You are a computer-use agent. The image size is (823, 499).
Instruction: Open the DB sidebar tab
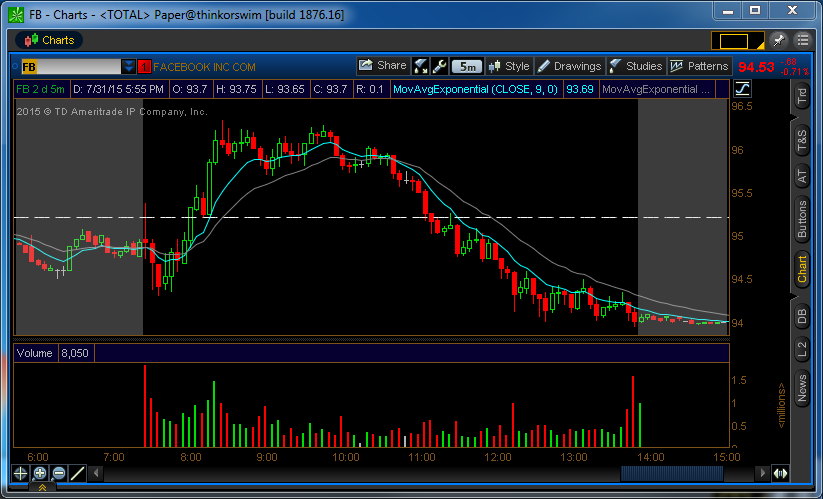coord(801,316)
